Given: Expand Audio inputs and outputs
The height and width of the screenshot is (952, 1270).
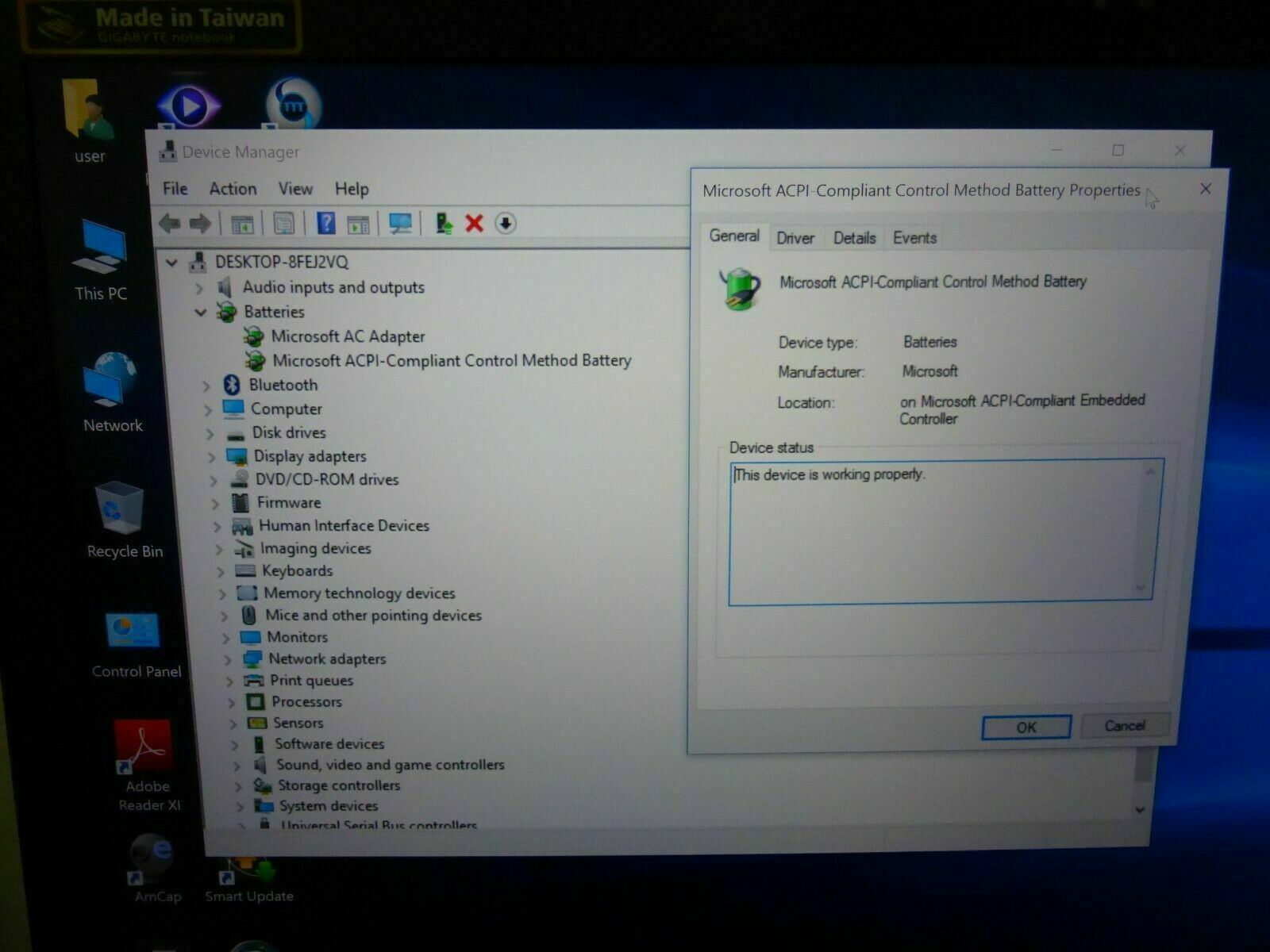Looking at the screenshot, I should click(199, 288).
